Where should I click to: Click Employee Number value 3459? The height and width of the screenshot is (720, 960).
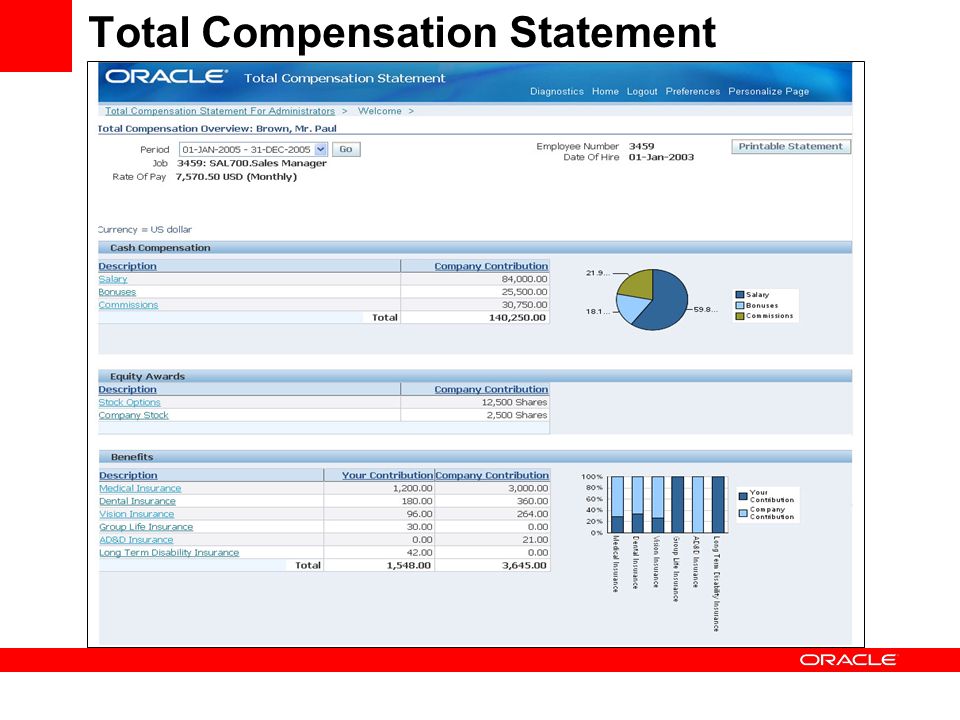tap(641, 146)
